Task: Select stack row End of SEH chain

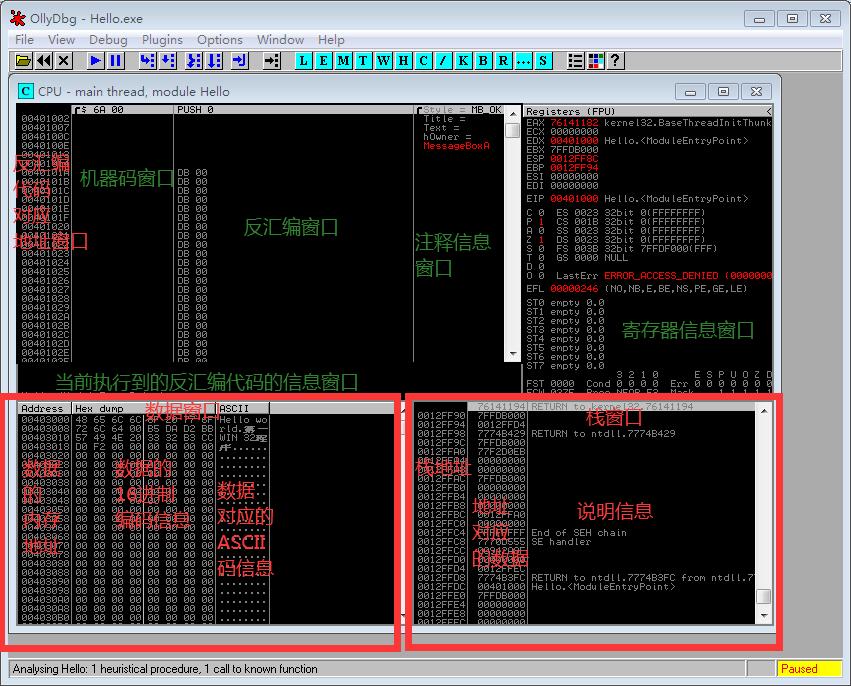Action: (x=585, y=533)
